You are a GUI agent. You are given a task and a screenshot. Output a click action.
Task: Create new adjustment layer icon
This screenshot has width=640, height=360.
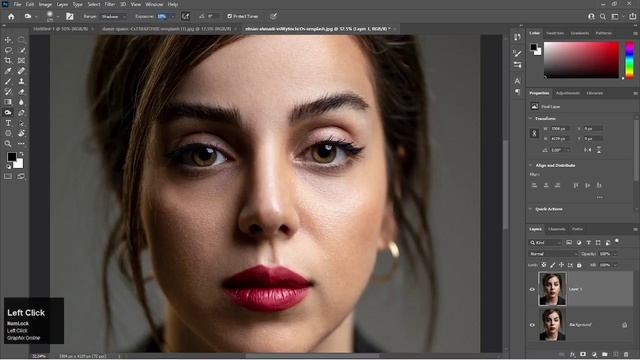[x=594, y=354]
